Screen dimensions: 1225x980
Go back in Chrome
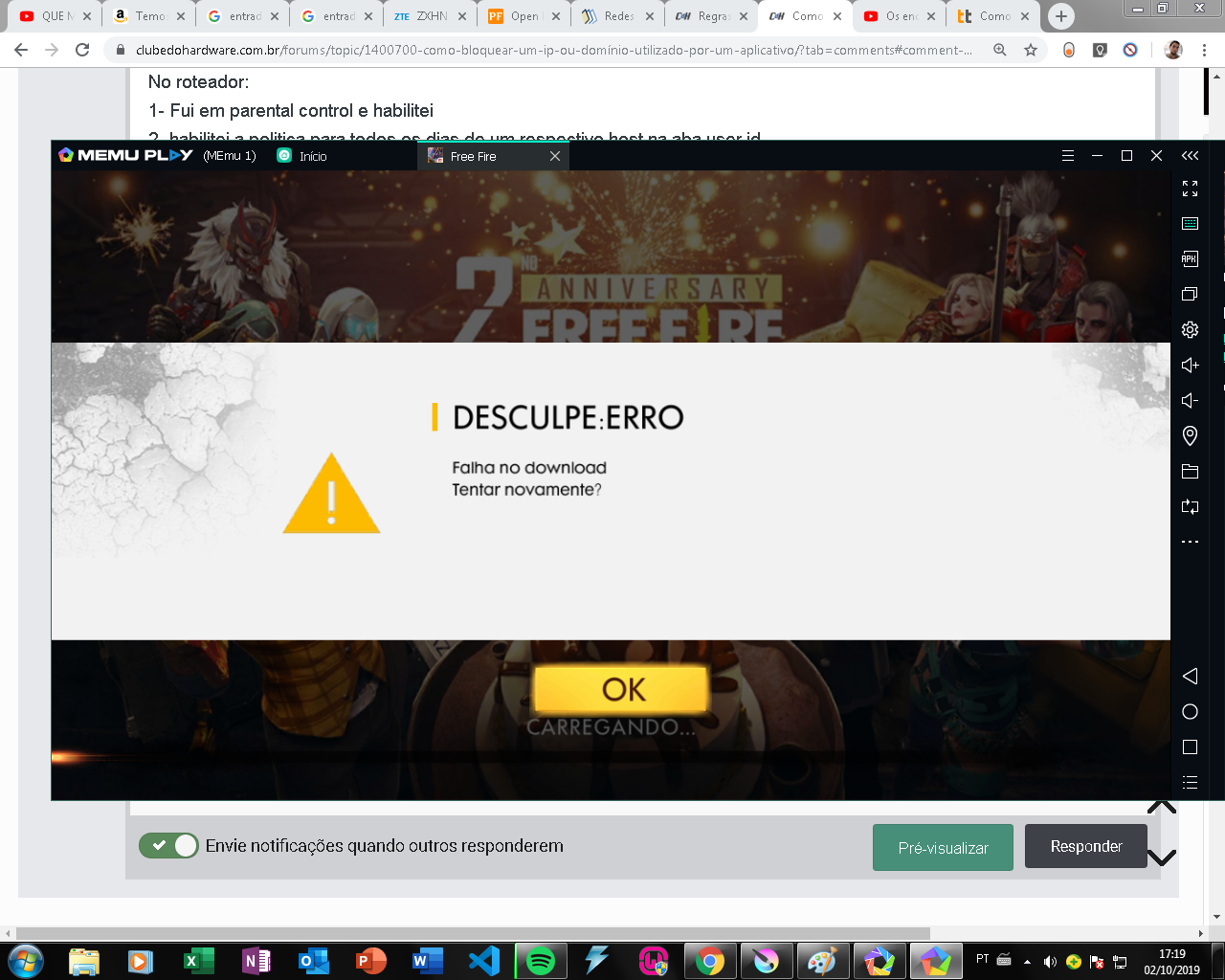(21, 50)
